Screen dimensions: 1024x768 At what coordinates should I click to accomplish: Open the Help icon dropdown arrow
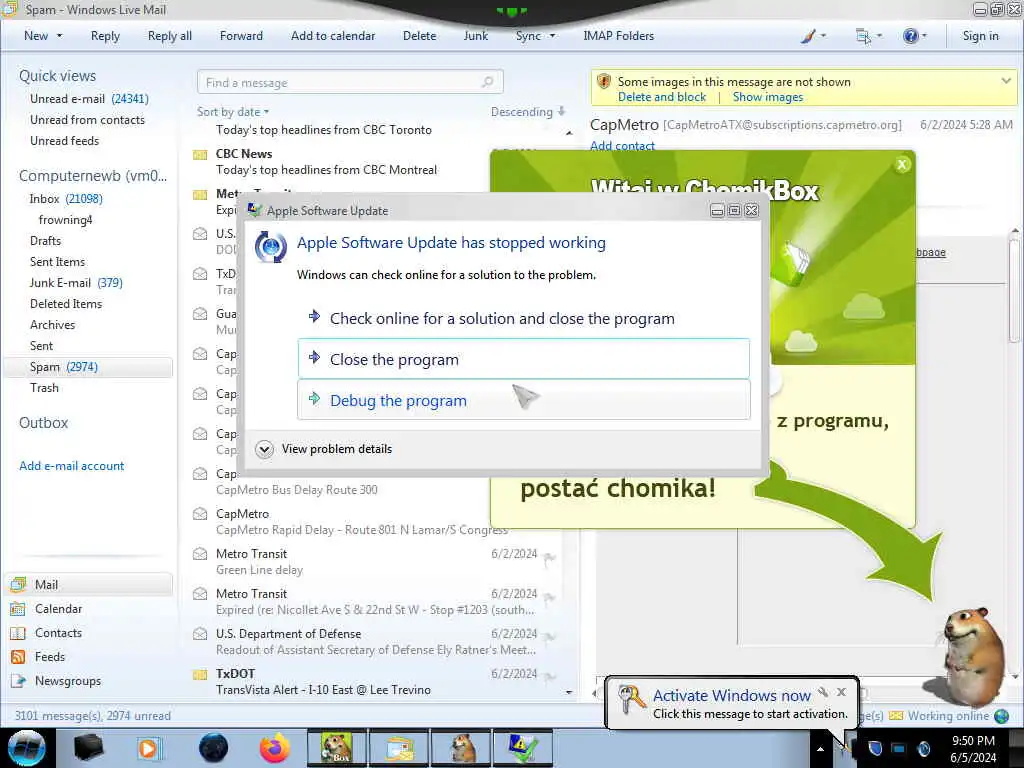(x=924, y=36)
